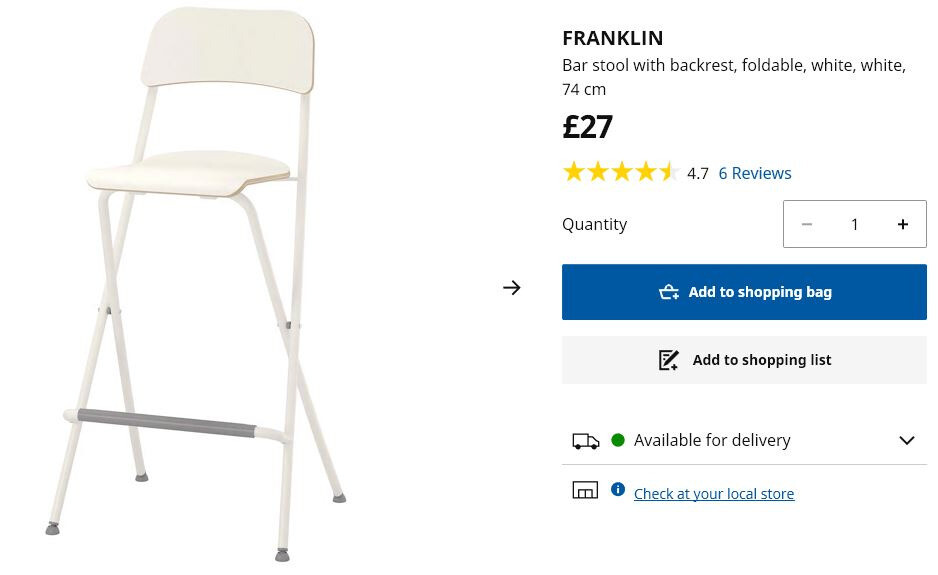The width and height of the screenshot is (938, 575).
Task: Decrease quantity with the minus button
Action: click(x=807, y=225)
